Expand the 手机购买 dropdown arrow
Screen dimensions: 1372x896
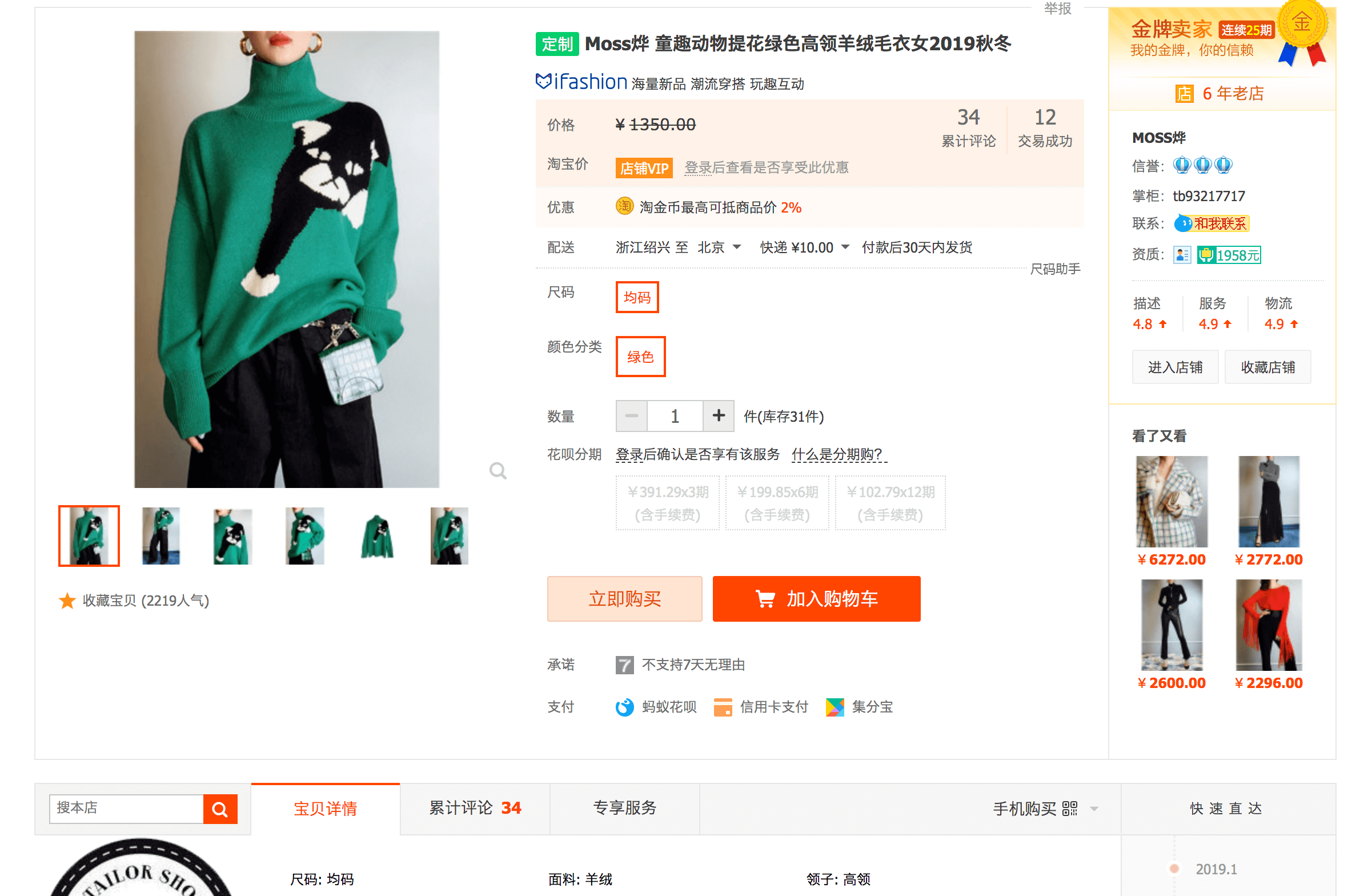1094,809
